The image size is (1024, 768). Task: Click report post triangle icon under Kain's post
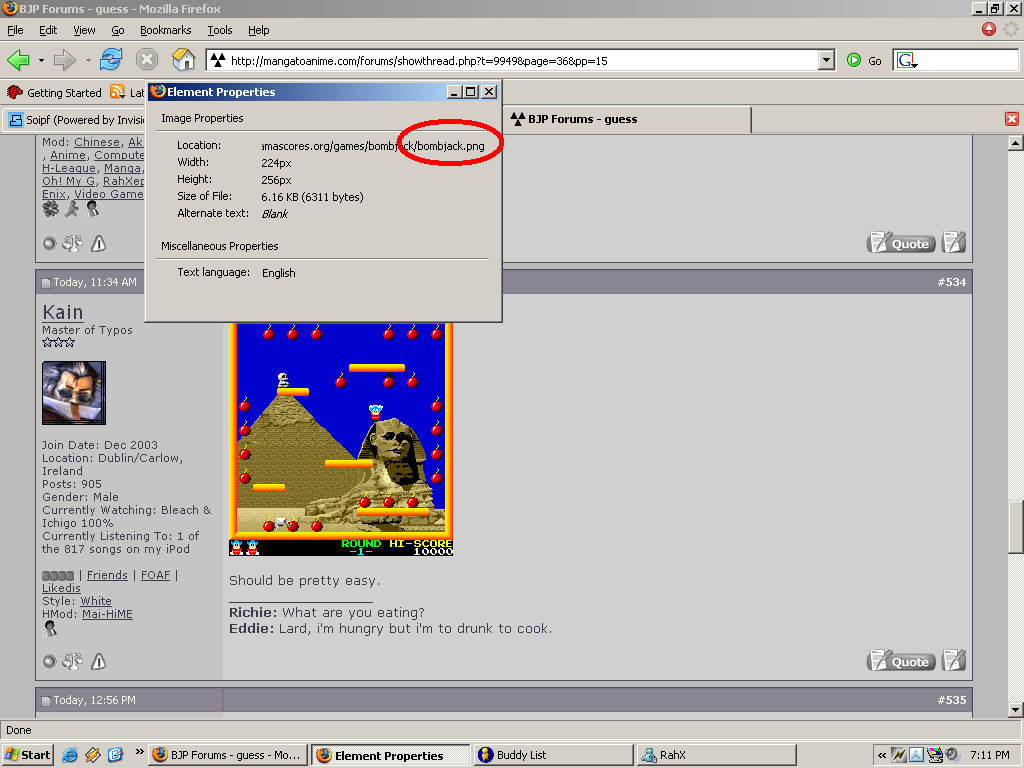[98, 662]
